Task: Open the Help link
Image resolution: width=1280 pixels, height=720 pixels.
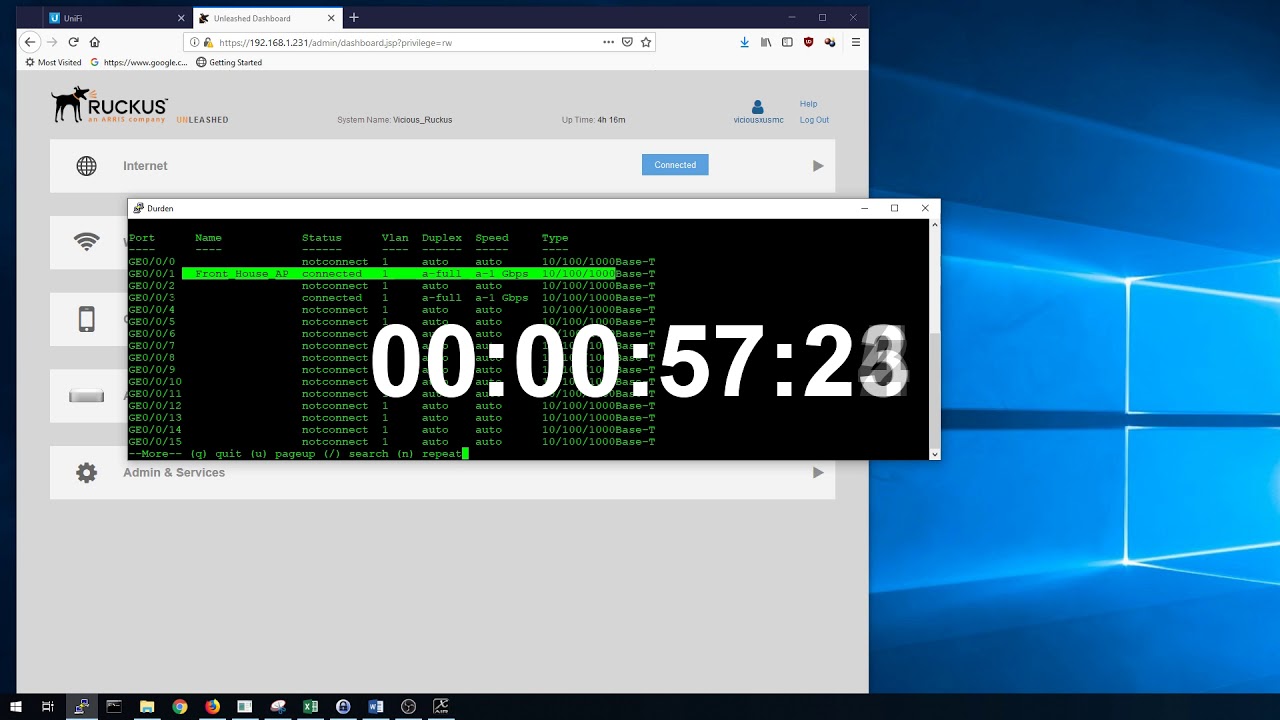Action: (808, 104)
